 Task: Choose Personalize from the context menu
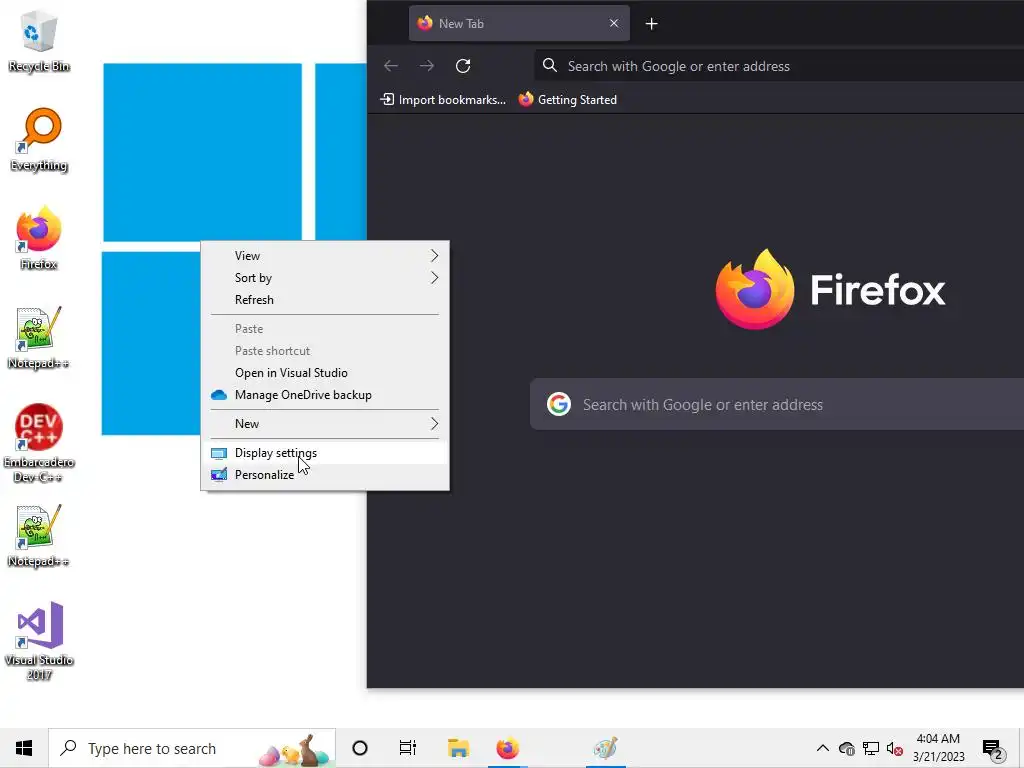(x=325, y=475)
